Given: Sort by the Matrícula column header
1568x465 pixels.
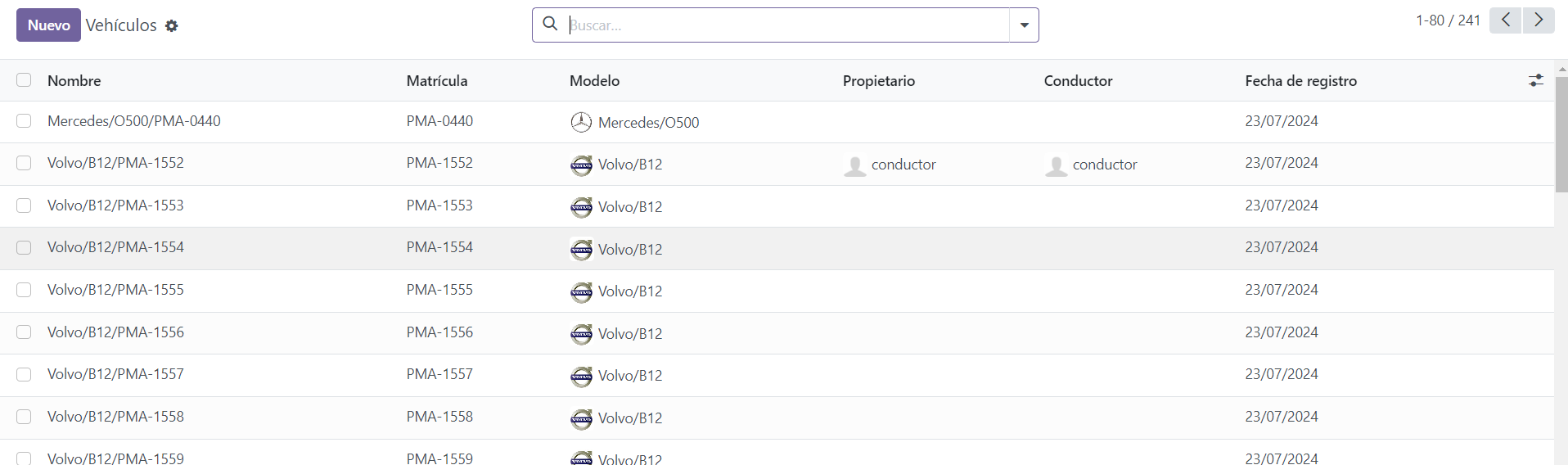Looking at the screenshot, I should [x=437, y=81].
